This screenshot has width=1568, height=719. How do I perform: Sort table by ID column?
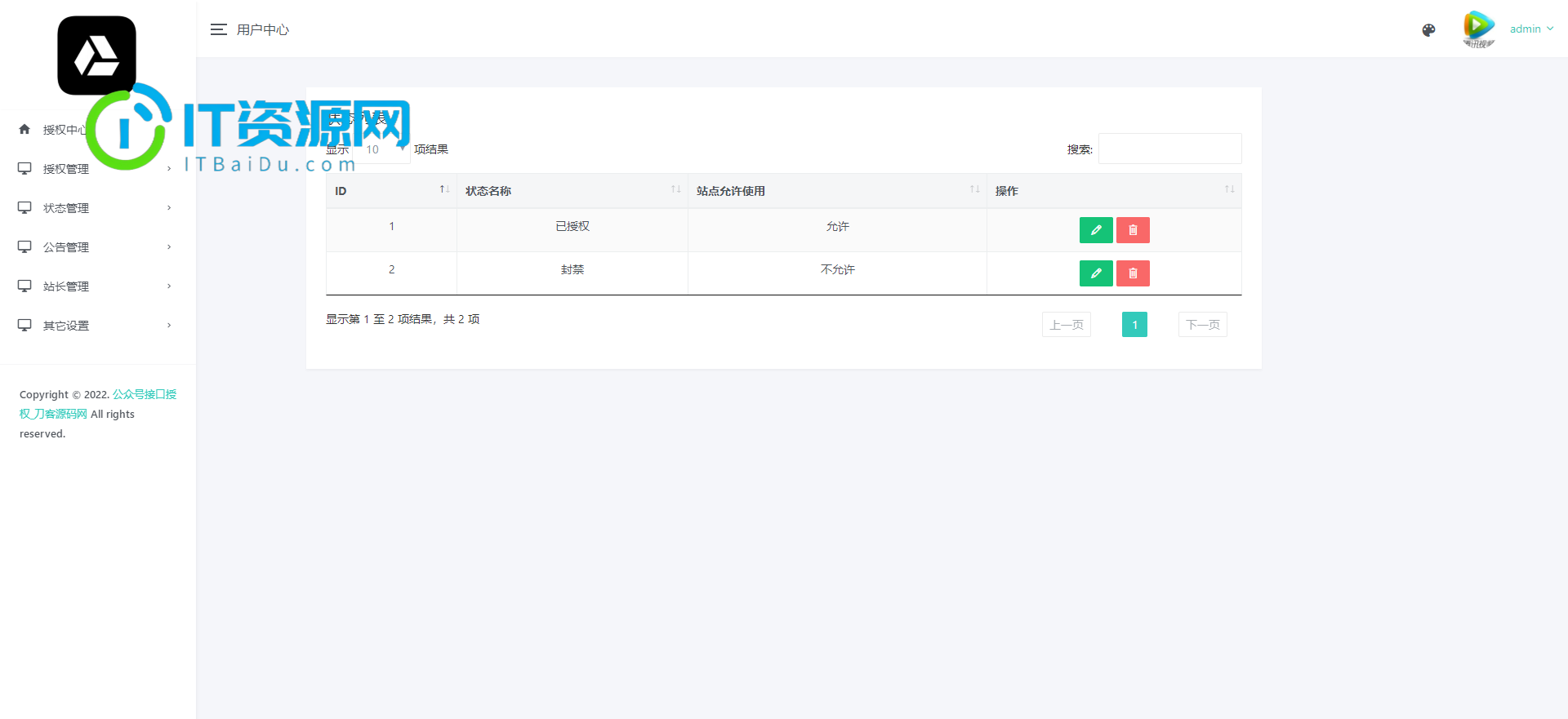[391, 191]
